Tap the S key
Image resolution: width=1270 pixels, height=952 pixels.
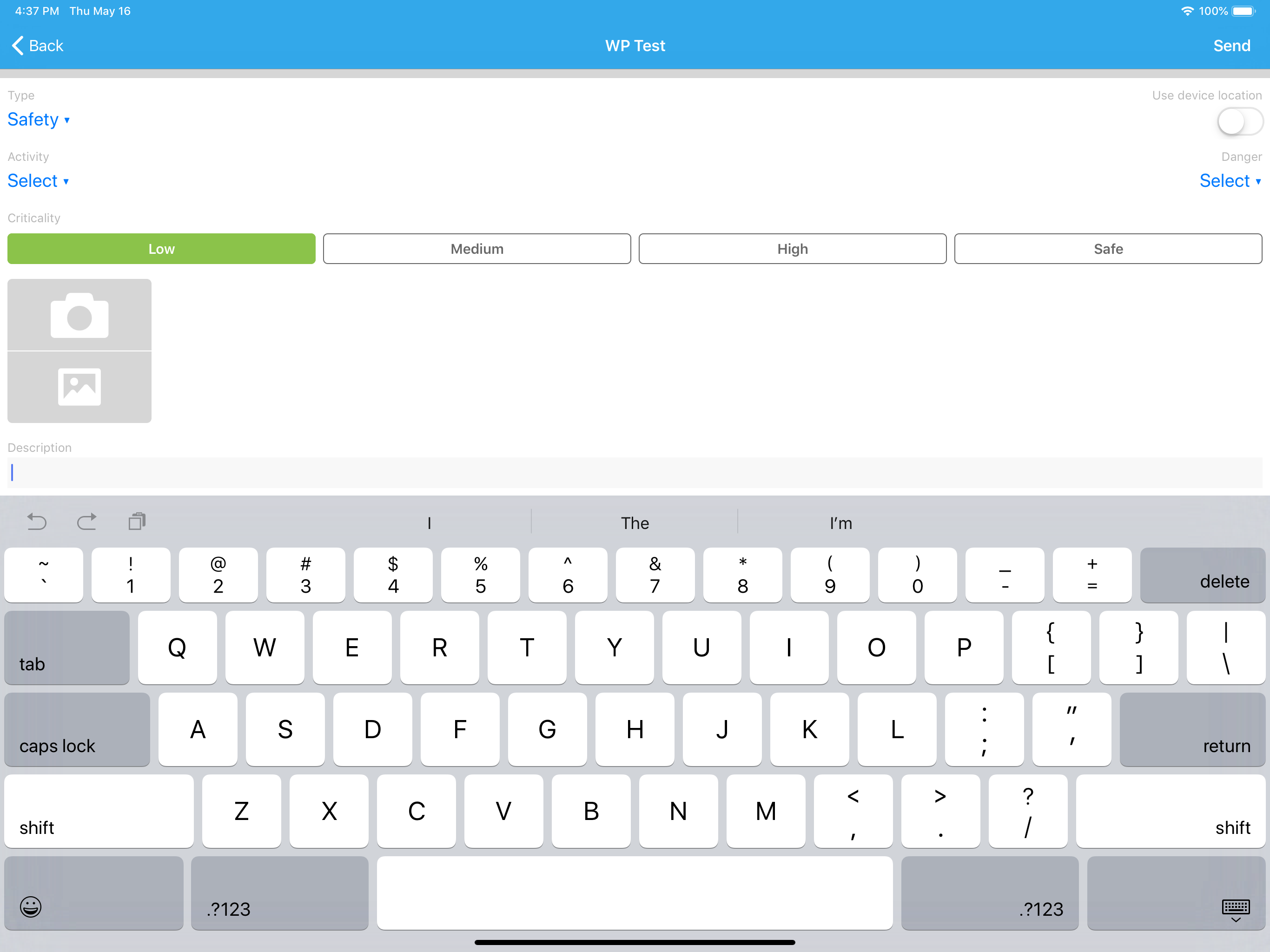point(285,729)
